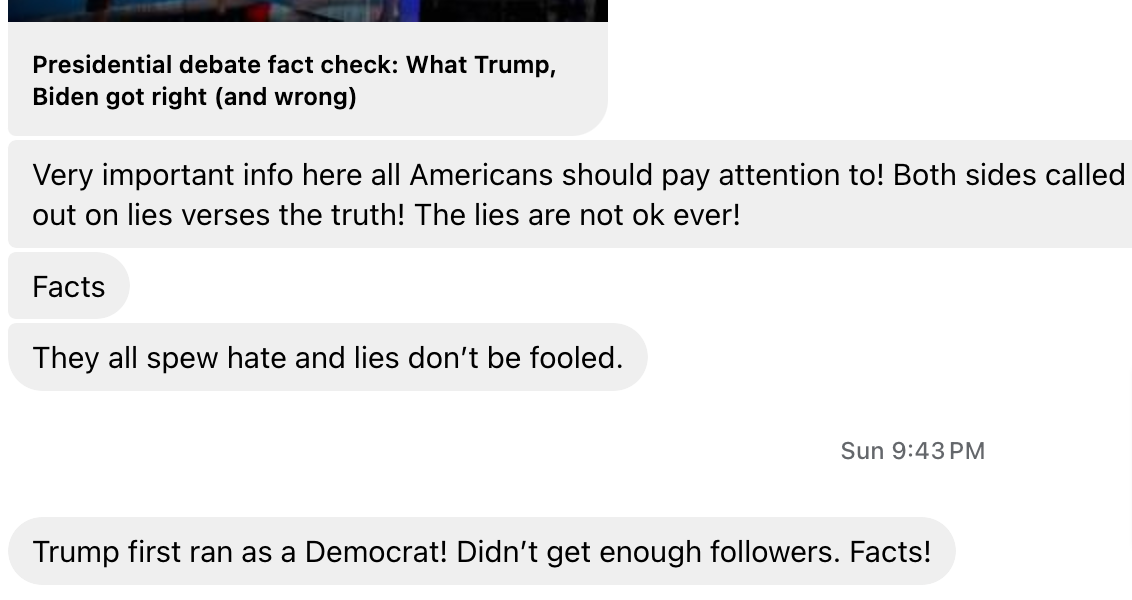Click the sentence 'Didn't get enough followers.'
The image size is (1132, 600).
pos(648,552)
